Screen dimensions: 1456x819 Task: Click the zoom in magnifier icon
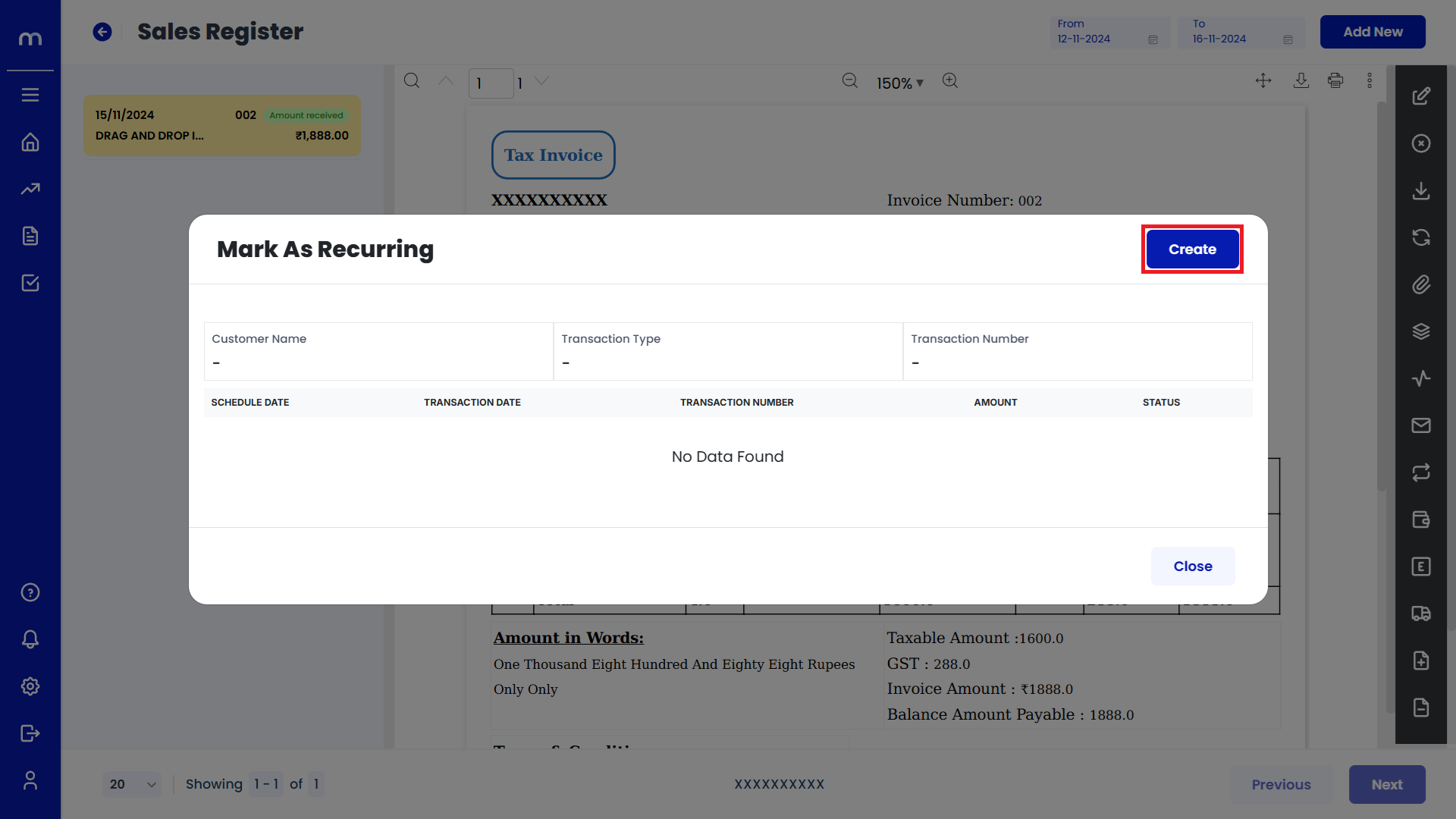[950, 81]
